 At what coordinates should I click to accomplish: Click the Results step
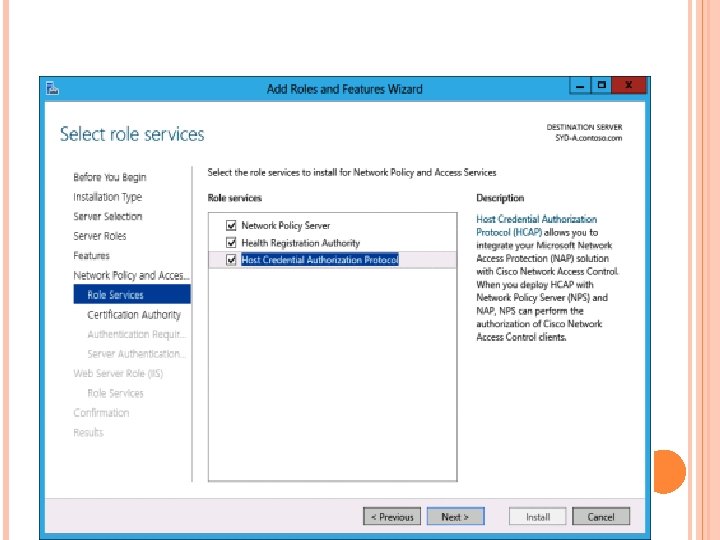coord(88,433)
